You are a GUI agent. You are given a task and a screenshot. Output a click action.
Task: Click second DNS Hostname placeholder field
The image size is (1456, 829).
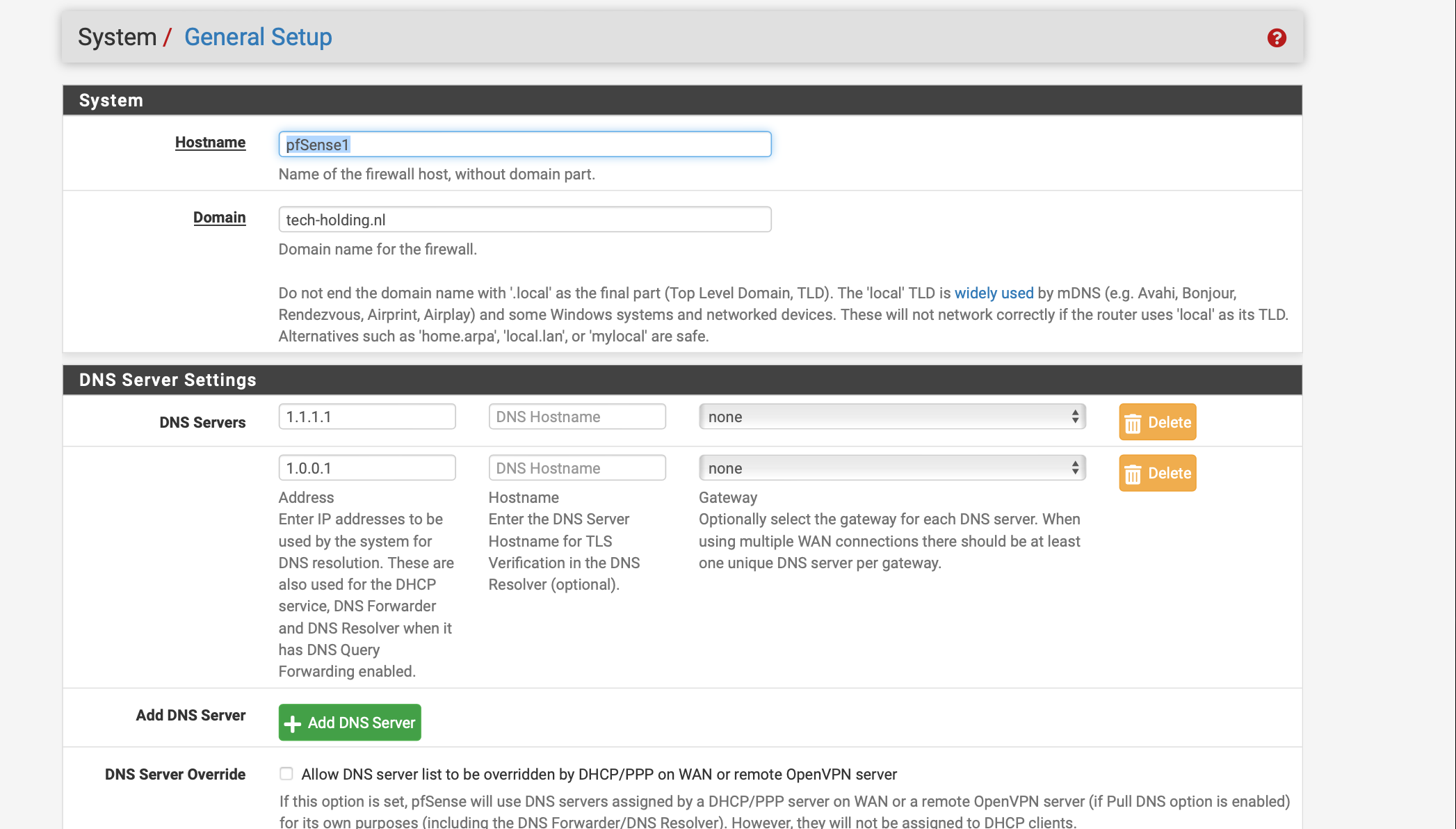(x=577, y=468)
